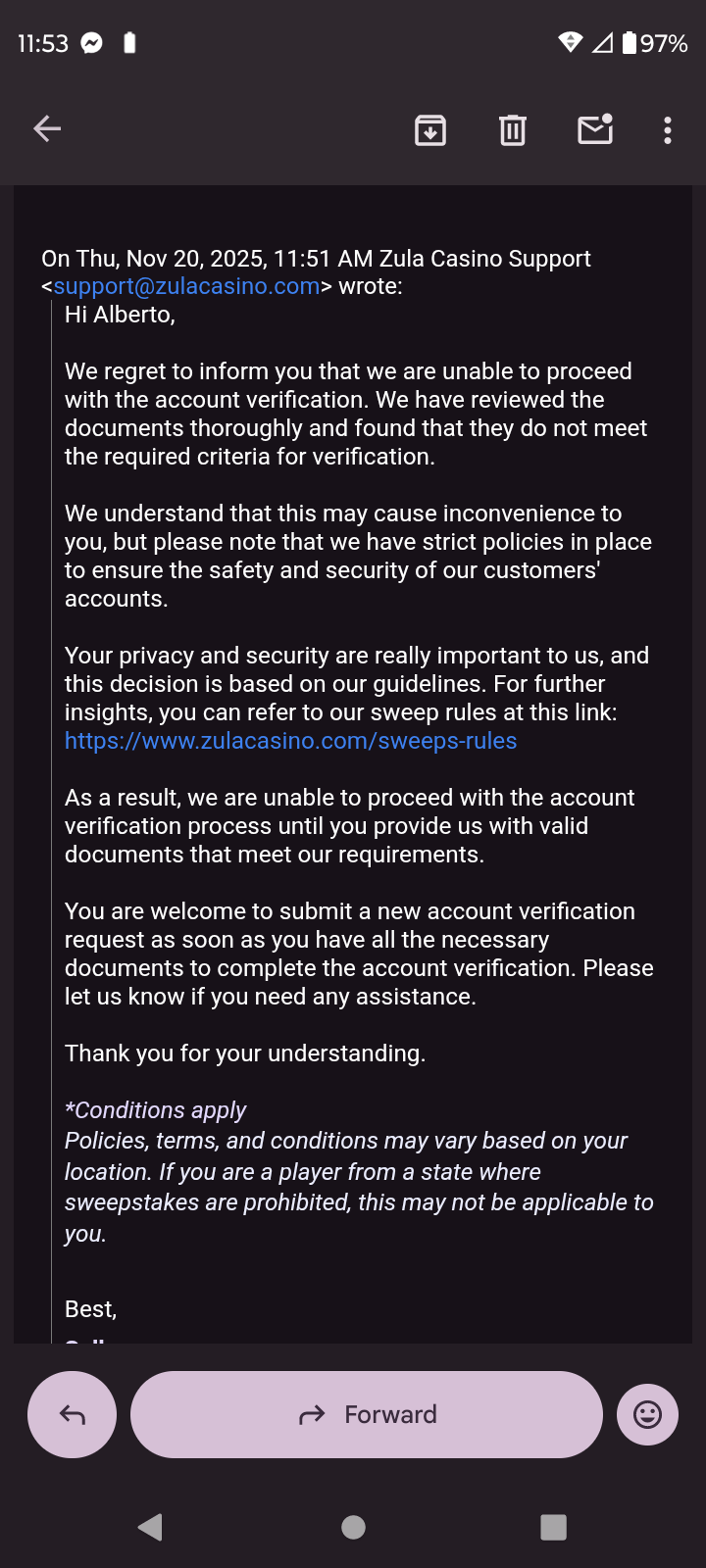Screen dimensions: 706x1568
Task: Forward this email
Action: (x=367, y=1414)
